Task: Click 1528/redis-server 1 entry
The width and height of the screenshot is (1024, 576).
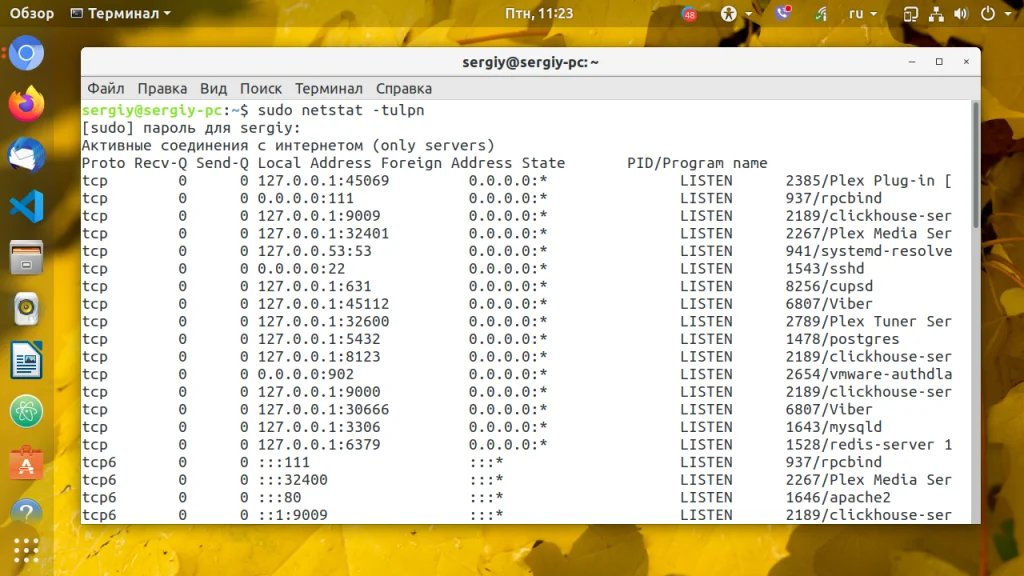Action: click(x=869, y=445)
